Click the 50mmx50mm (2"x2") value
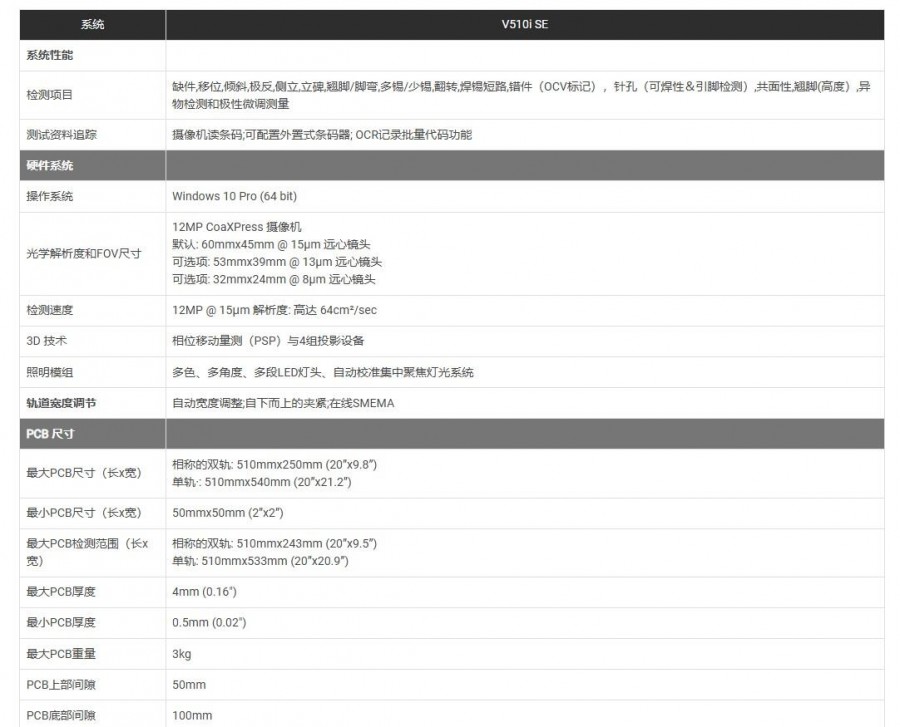 coord(228,513)
